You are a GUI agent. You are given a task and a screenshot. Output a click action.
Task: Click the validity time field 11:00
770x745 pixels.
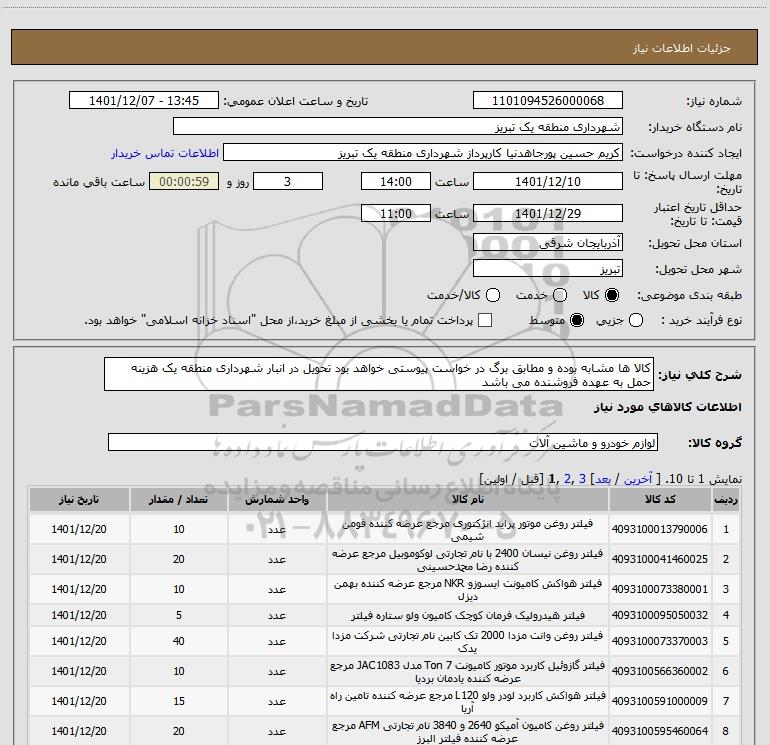click(396, 213)
